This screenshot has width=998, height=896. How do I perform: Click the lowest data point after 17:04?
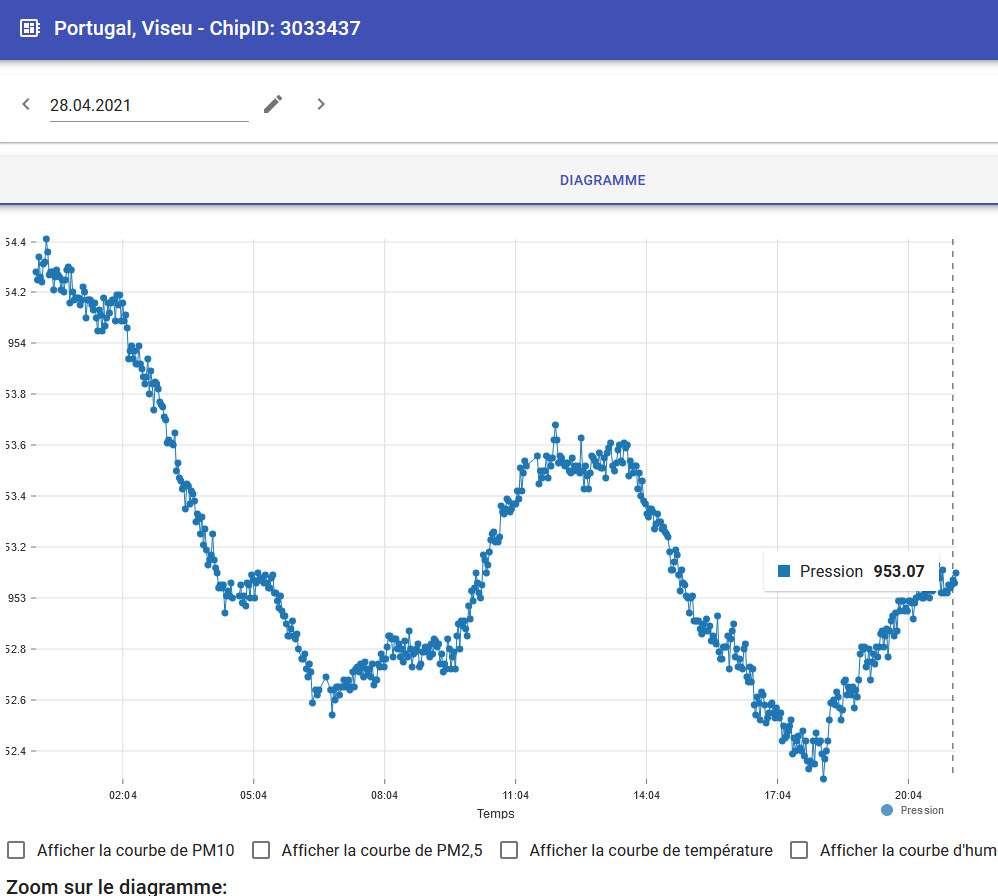[x=824, y=778]
